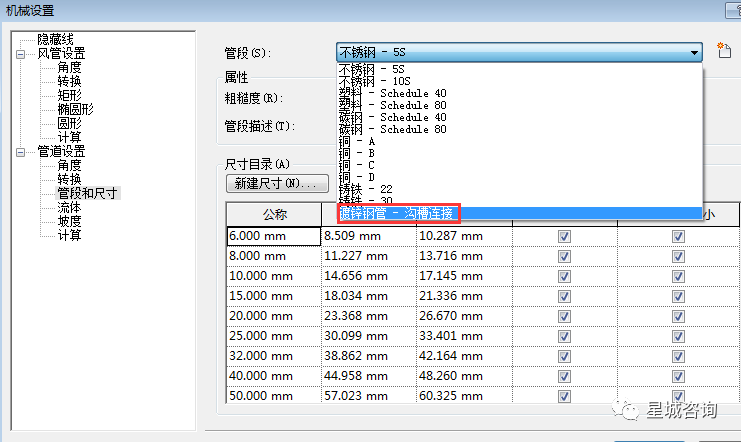Screen dimensions: 741x442
Task: Toggle first checkbox in 8.000 mm row
Action: tap(564, 256)
